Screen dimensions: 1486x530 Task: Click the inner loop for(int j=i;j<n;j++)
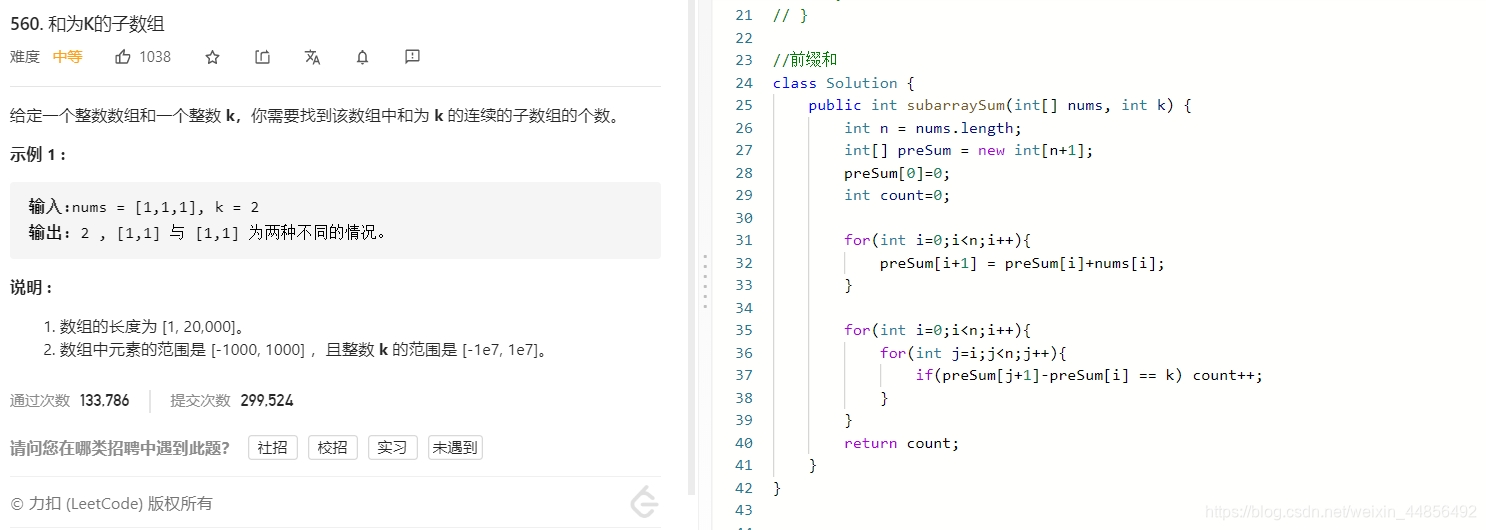tap(974, 353)
